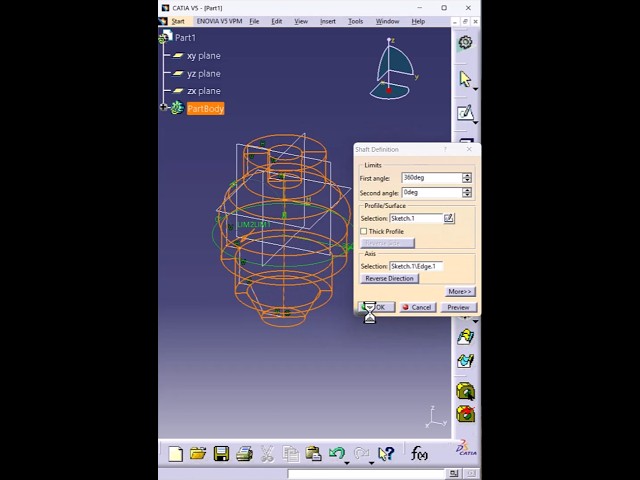Click the sketch edit icon beside Sketch.1

pos(449,218)
